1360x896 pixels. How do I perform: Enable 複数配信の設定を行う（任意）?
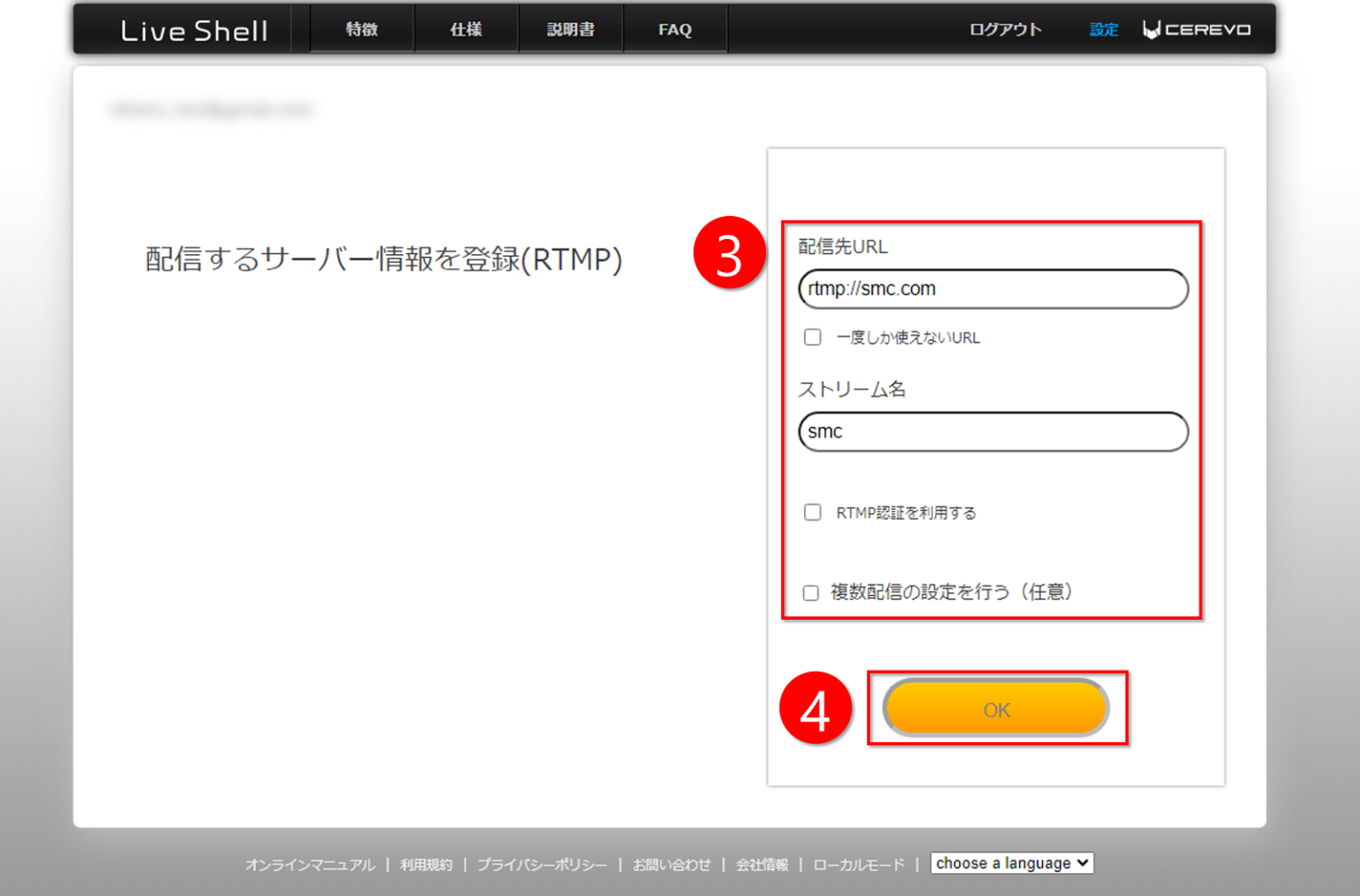810,592
